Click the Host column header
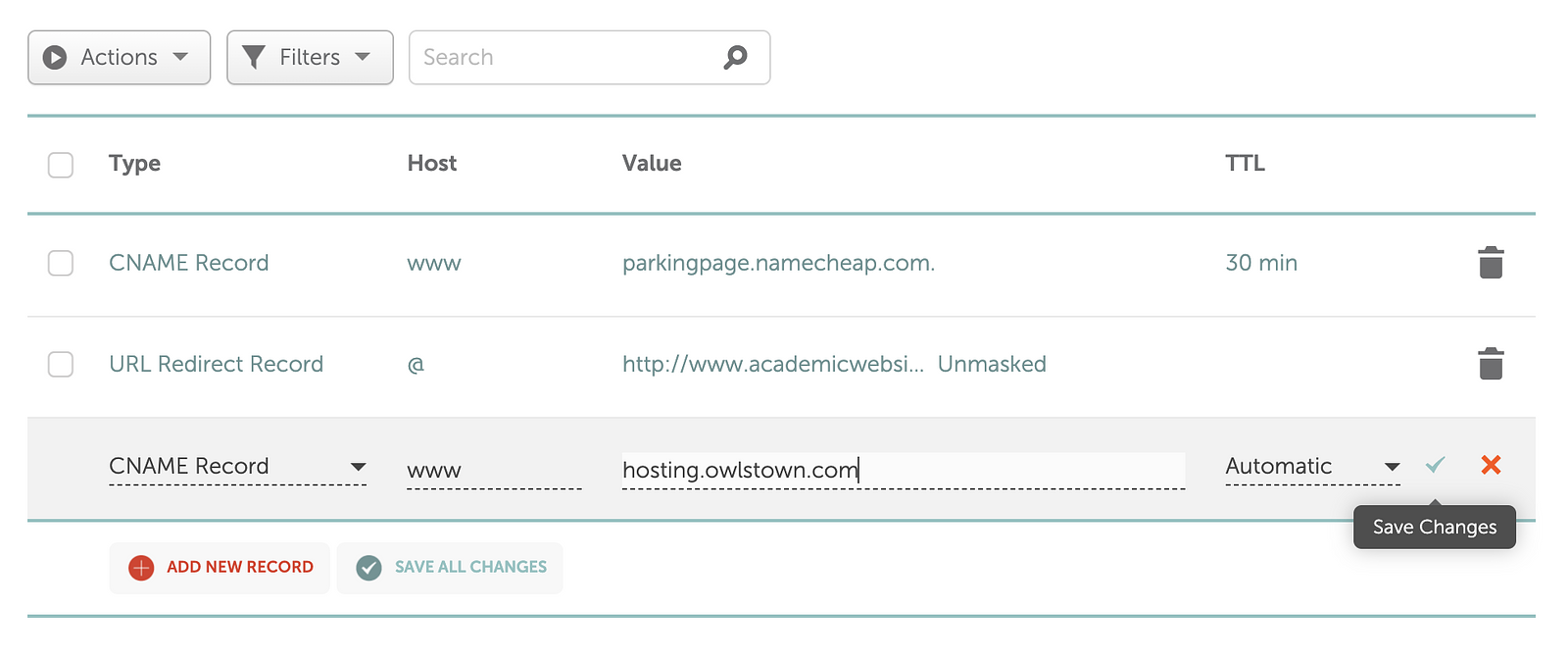 click(x=432, y=163)
